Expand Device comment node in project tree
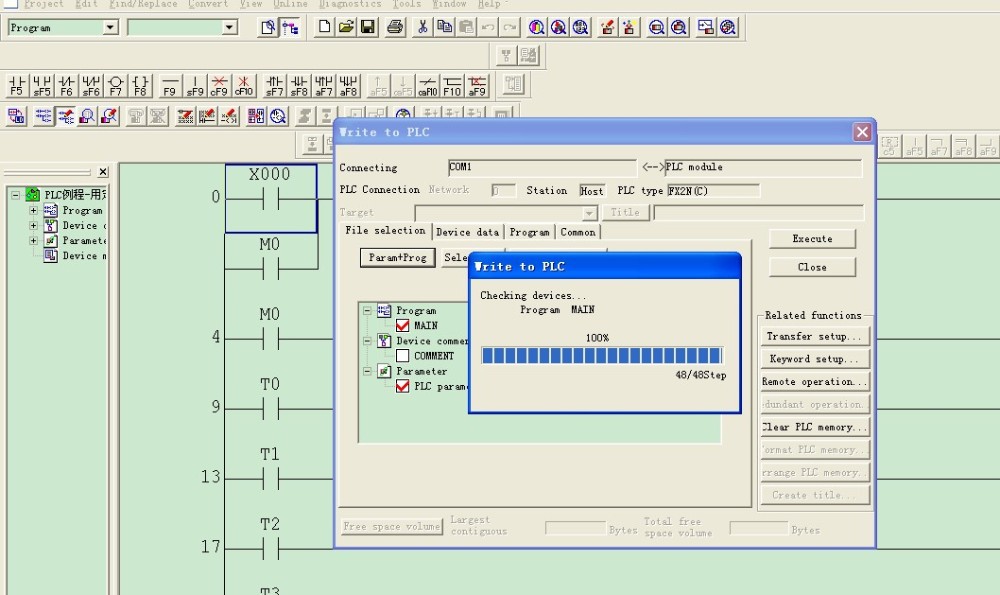The height and width of the screenshot is (595, 1000). tap(33, 225)
